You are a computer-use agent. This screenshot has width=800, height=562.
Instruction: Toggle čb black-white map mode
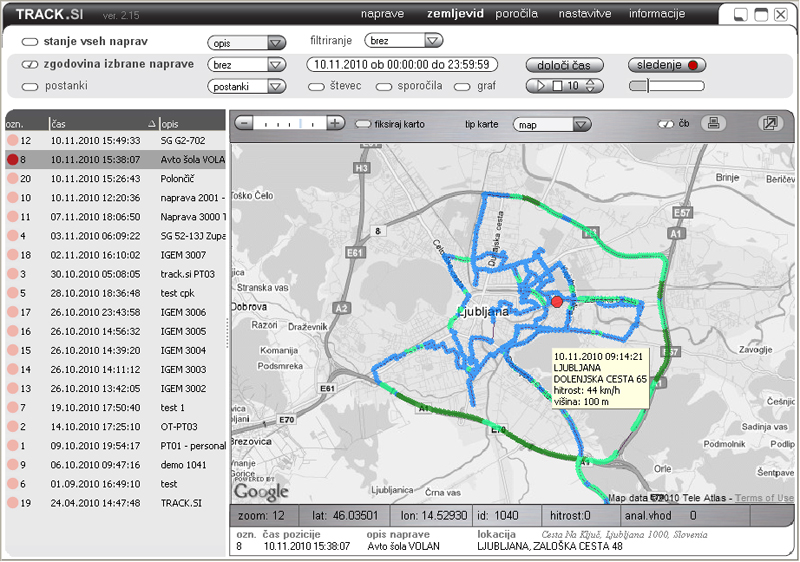click(666, 124)
